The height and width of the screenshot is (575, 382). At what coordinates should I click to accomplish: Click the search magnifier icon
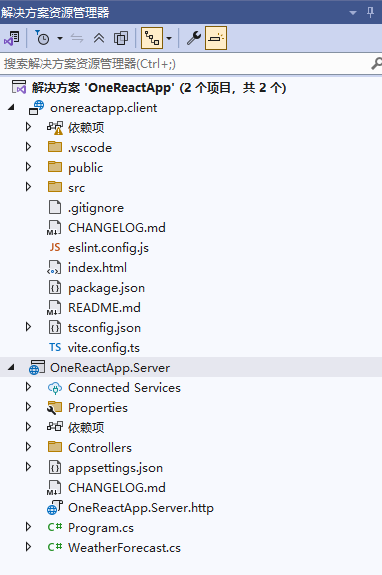pos(376,64)
